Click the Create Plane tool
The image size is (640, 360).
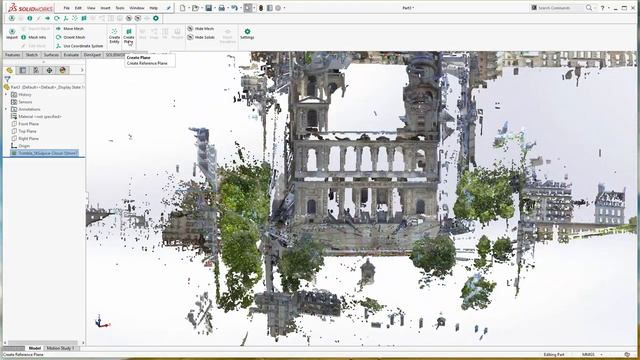pos(129,36)
